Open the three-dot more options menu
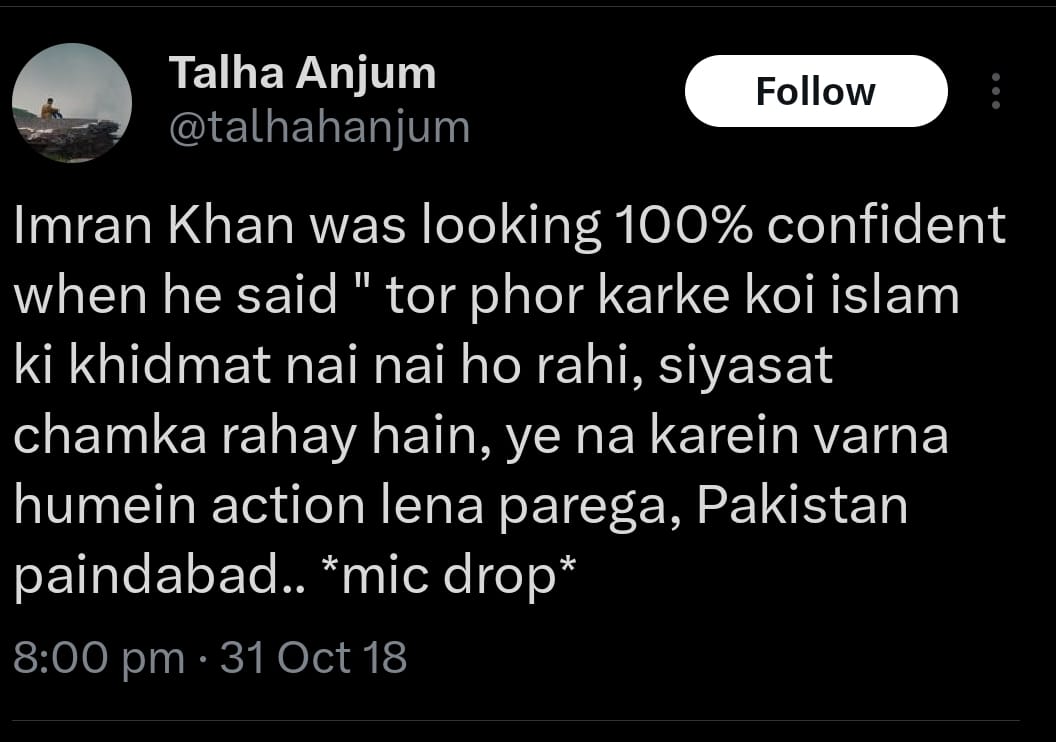Viewport: 1056px width, 742px height. click(995, 92)
